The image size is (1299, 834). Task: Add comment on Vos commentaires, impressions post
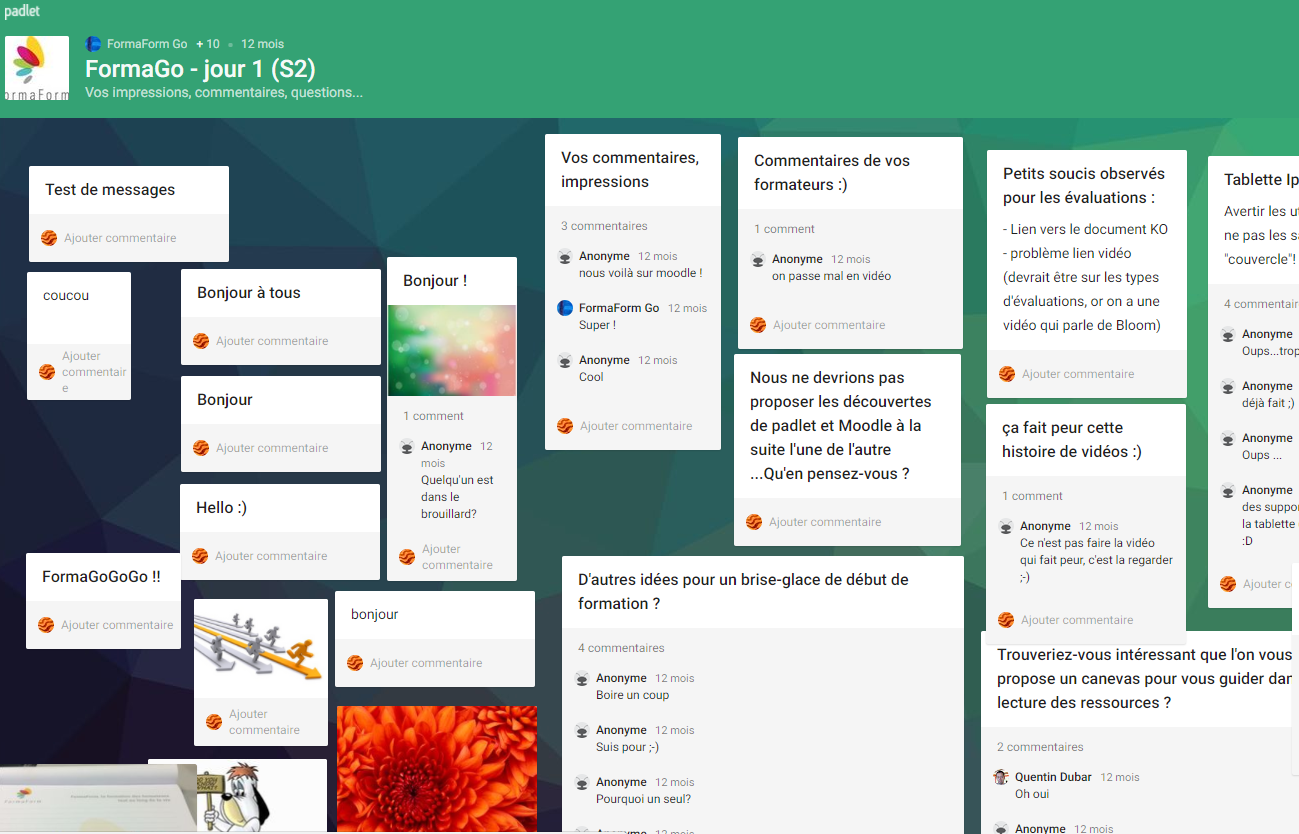click(x=636, y=426)
